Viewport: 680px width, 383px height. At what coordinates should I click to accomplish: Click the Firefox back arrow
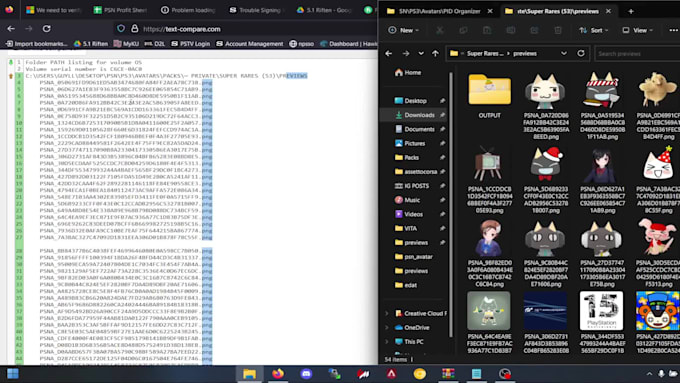(11, 29)
